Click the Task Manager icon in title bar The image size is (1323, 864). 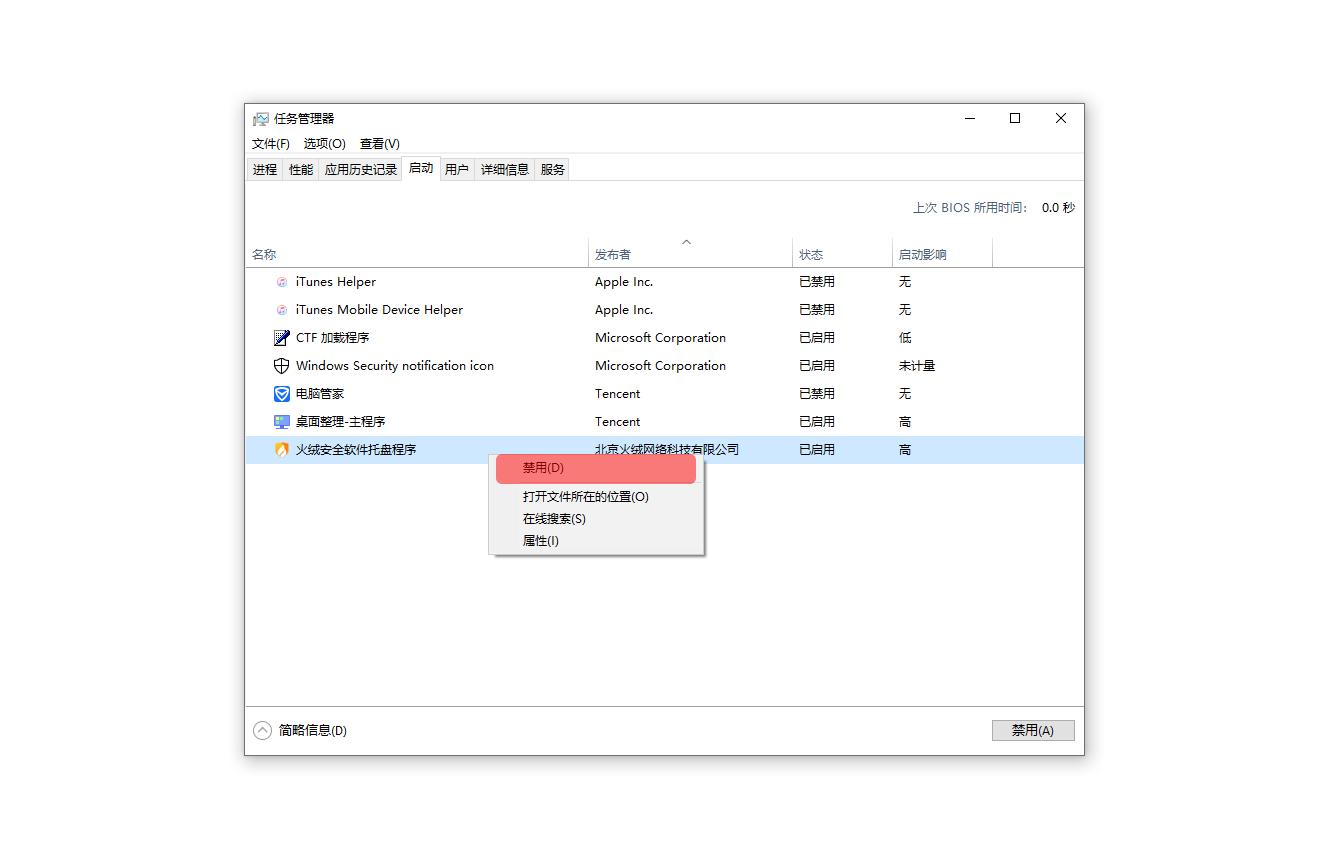point(261,118)
